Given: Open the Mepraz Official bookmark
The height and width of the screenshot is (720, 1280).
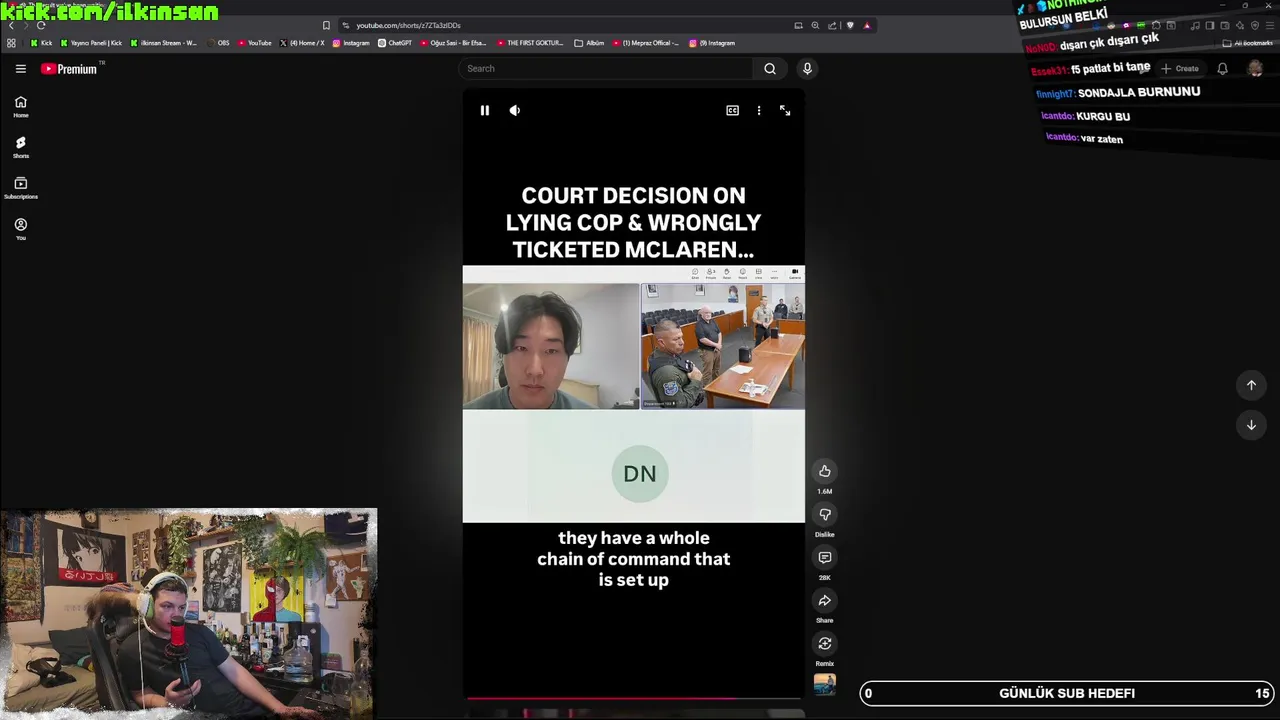Looking at the screenshot, I should 646,43.
